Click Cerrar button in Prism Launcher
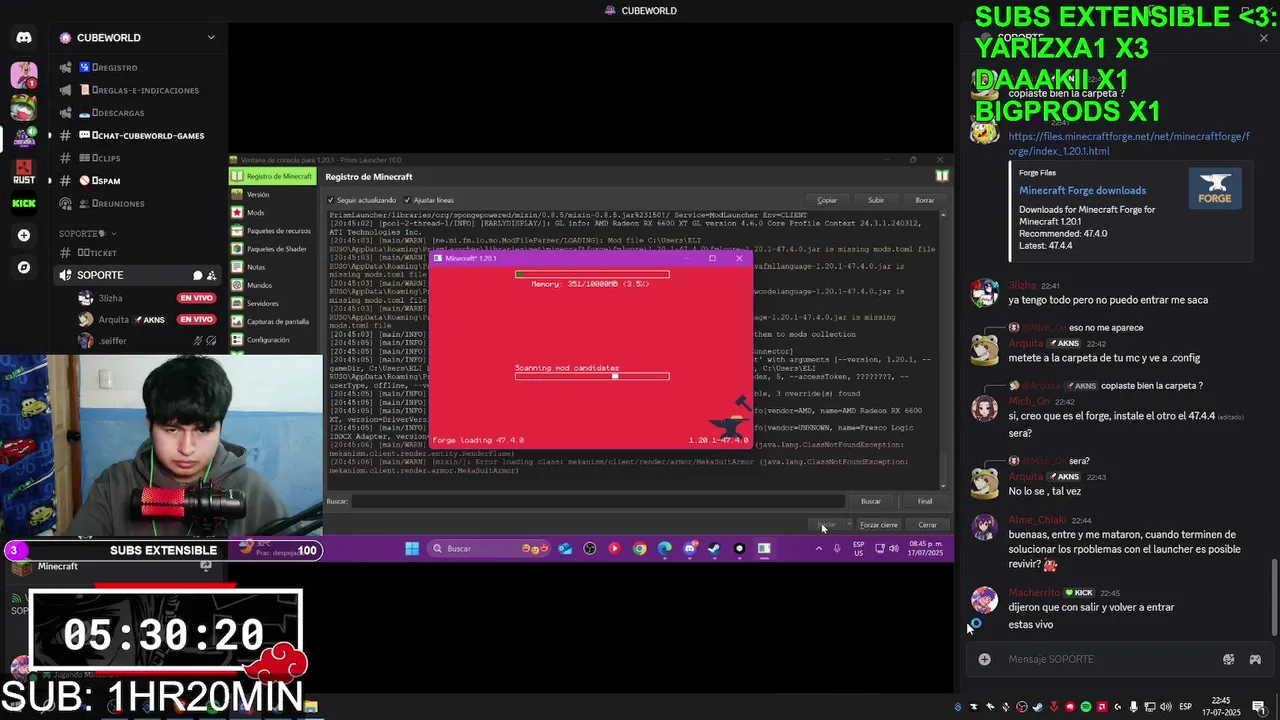This screenshot has height=720, width=1280. coord(928,525)
